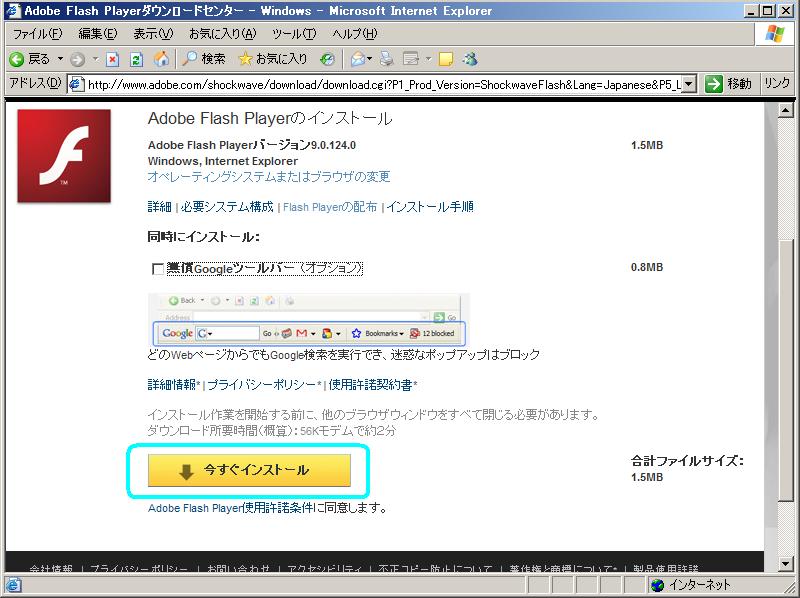The width and height of the screenshot is (800, 598).
Task: Open the Messenger people icon
Action: pyautogui.click(x=470, y=59)
